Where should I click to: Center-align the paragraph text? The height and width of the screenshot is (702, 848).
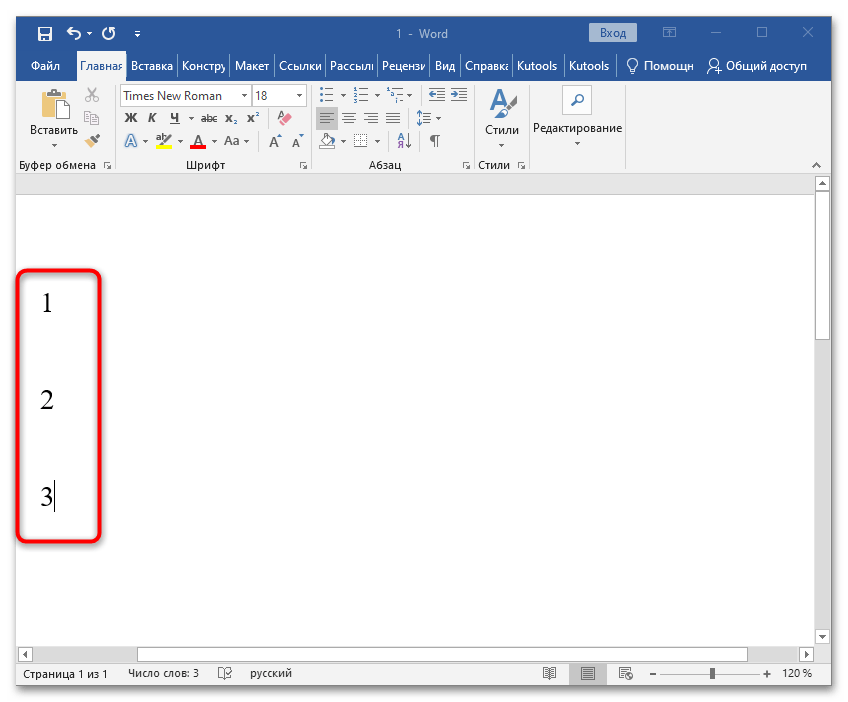coord(349,118)
